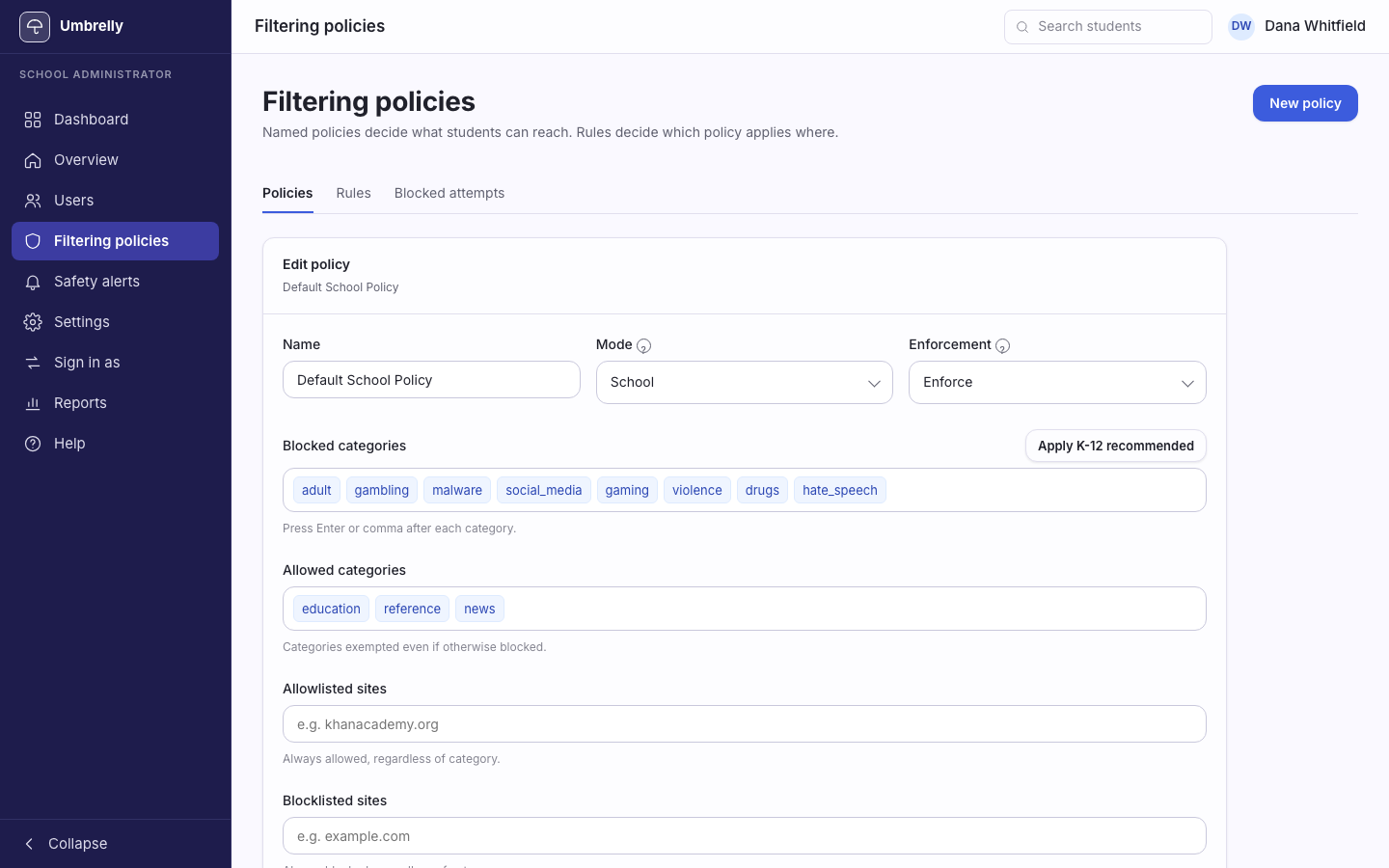Open the Enforcement dropdown set to Enforce
Screen dimensions: 1389x868
click(1057, 383)
